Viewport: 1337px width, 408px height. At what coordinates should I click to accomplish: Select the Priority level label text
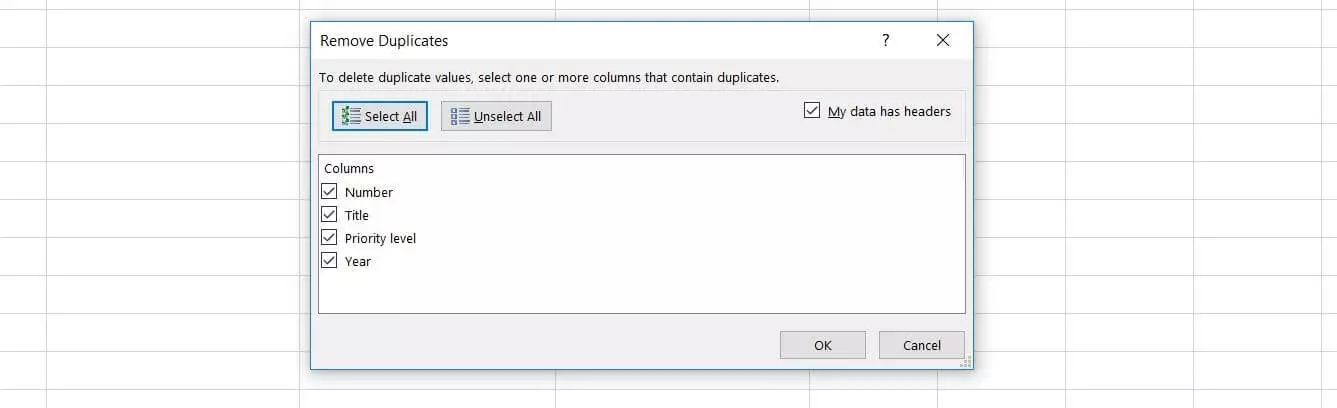pos(380,238)
